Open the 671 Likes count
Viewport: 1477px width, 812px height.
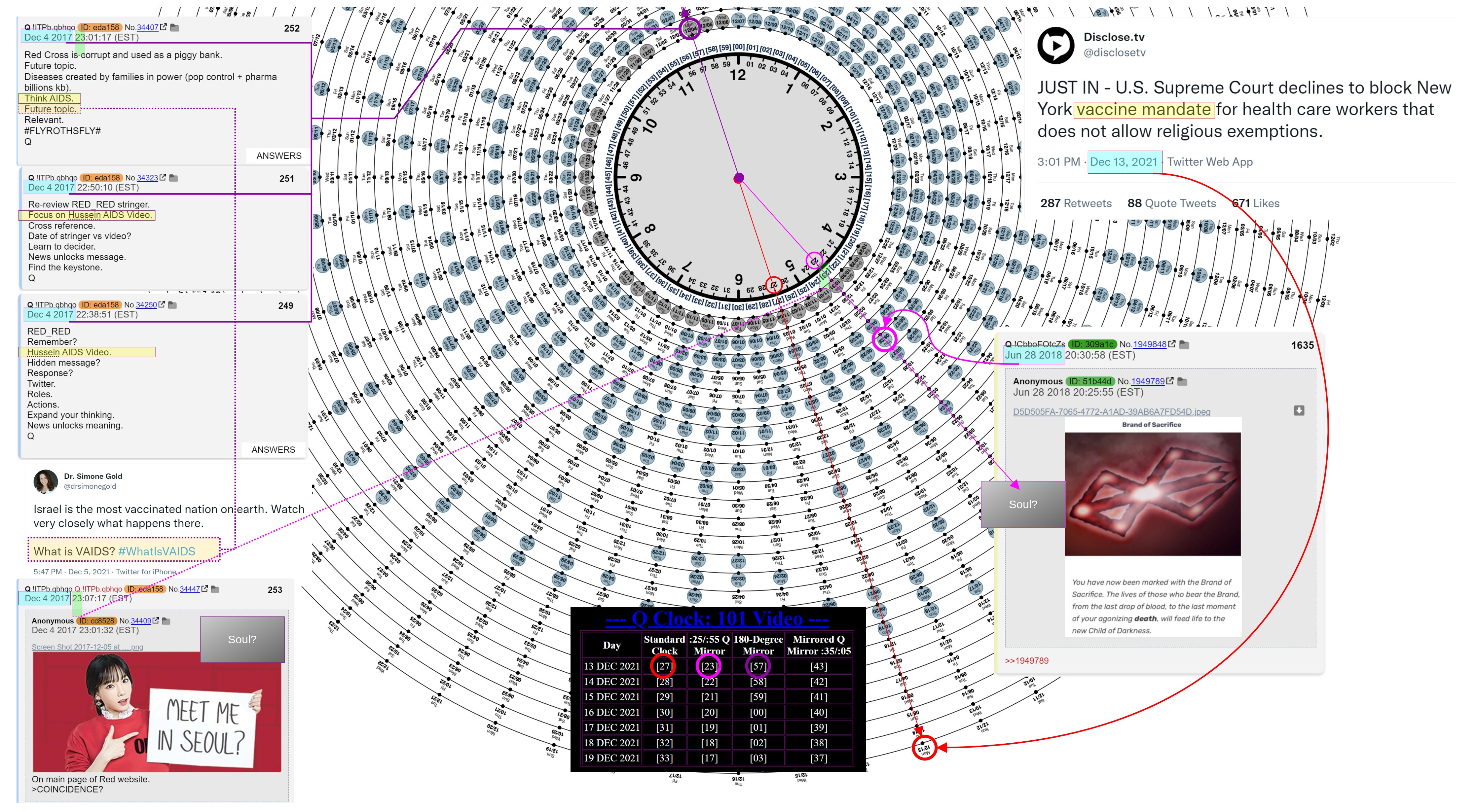[x=1256, y=203]
